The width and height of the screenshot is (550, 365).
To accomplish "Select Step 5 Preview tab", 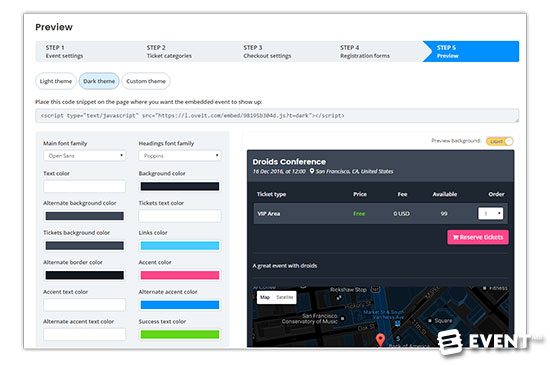I will (x=471, y=52).
